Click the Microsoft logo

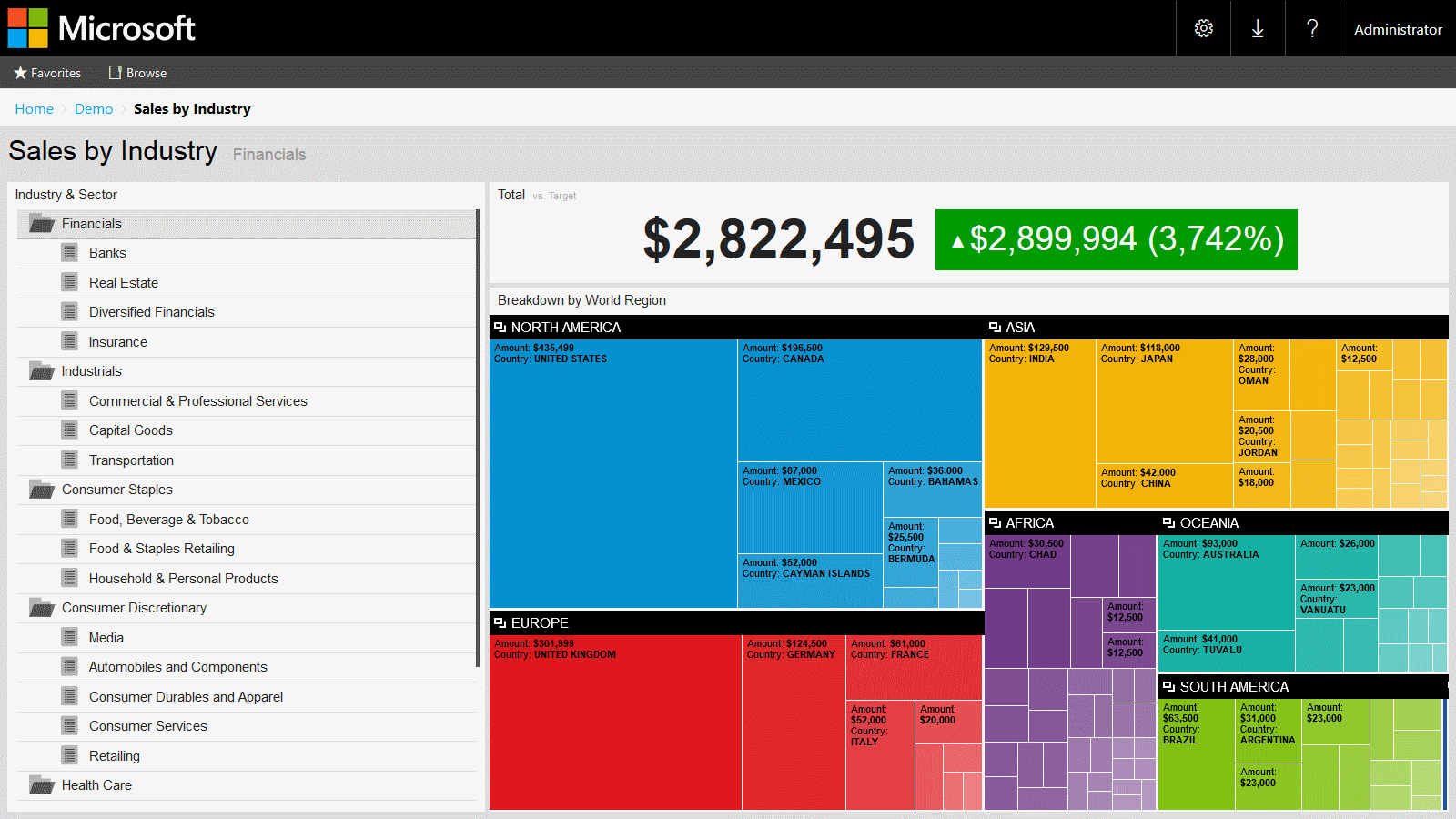pos(102,28)
